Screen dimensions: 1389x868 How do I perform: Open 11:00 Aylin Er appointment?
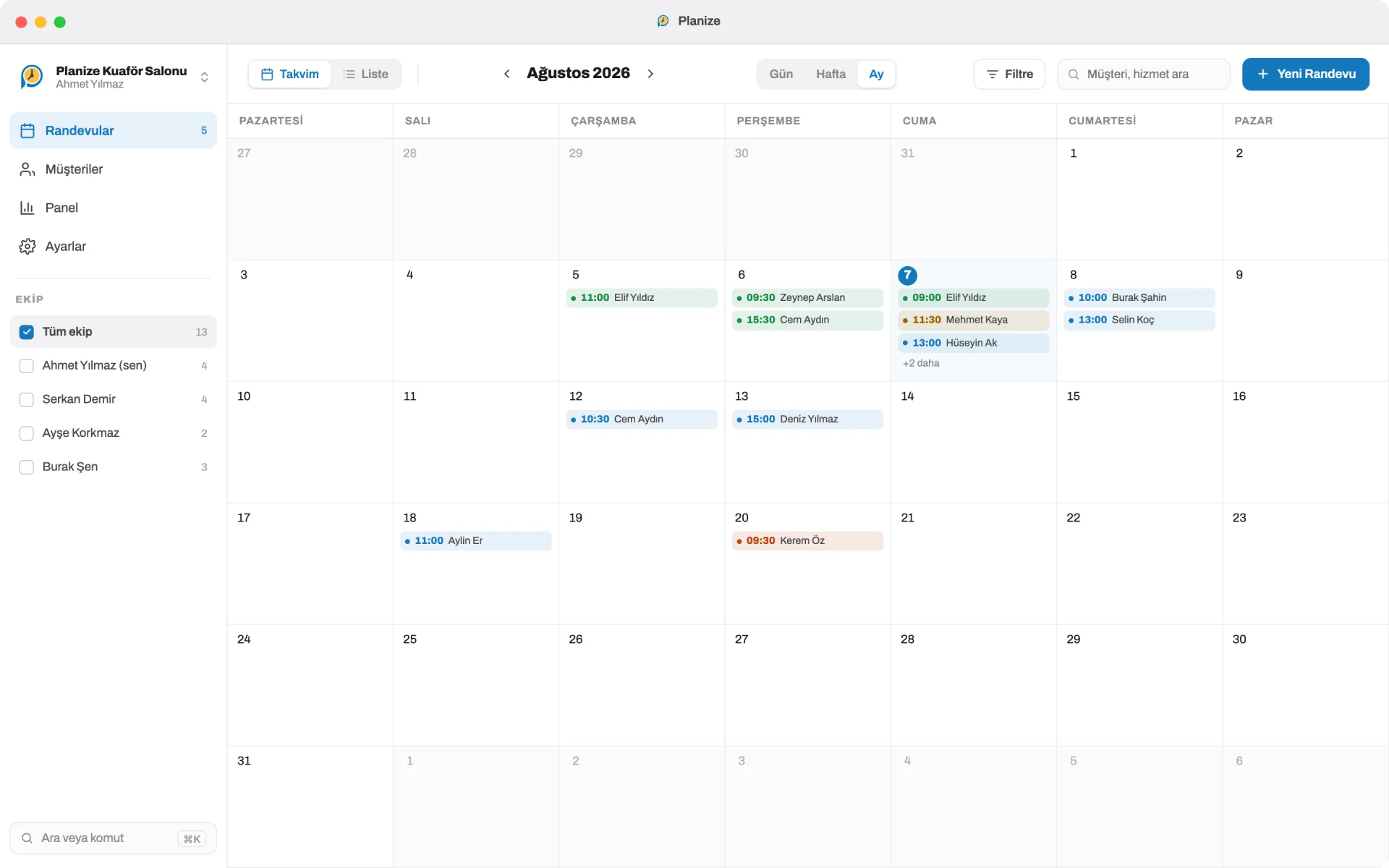[x=476, y=540]
